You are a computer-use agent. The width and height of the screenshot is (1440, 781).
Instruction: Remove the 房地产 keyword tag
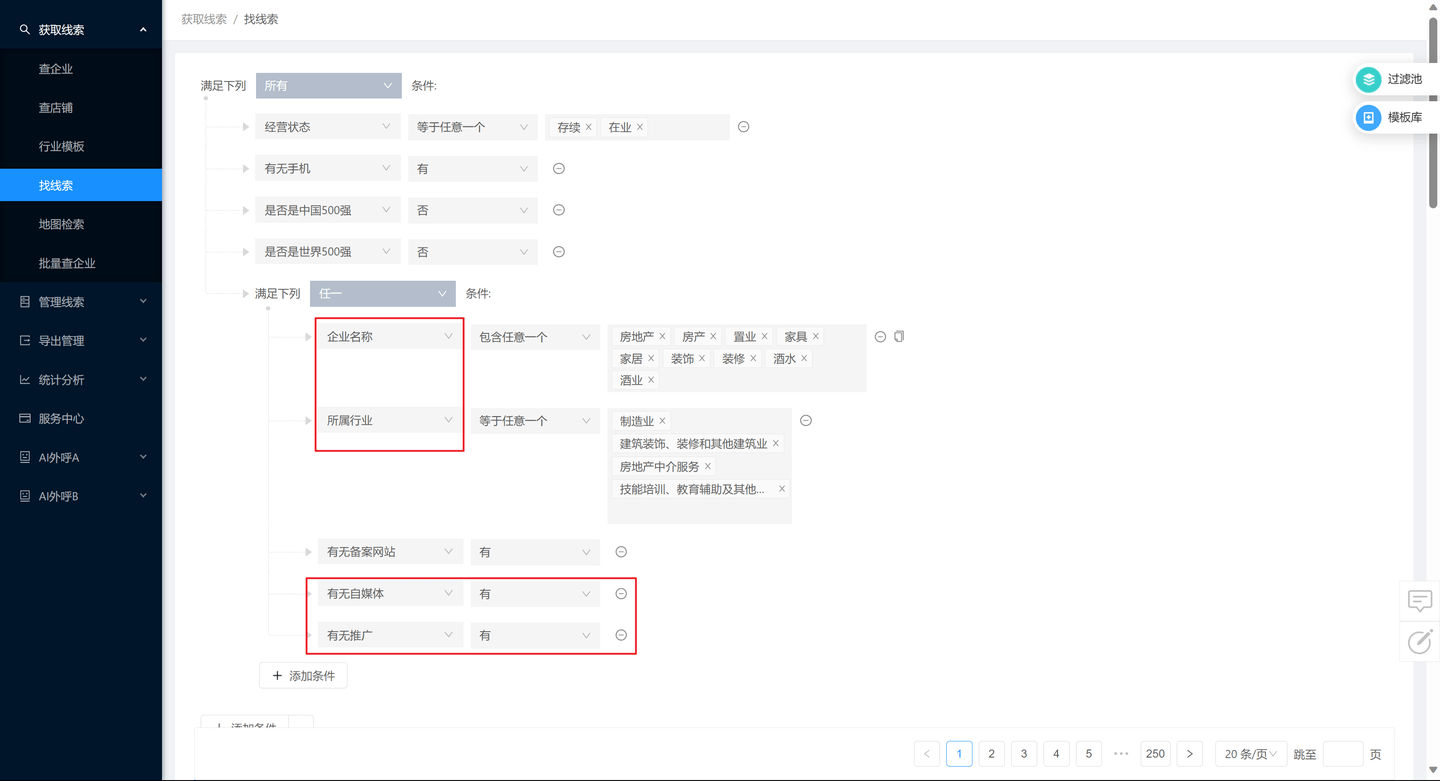[x=662, y=337]
